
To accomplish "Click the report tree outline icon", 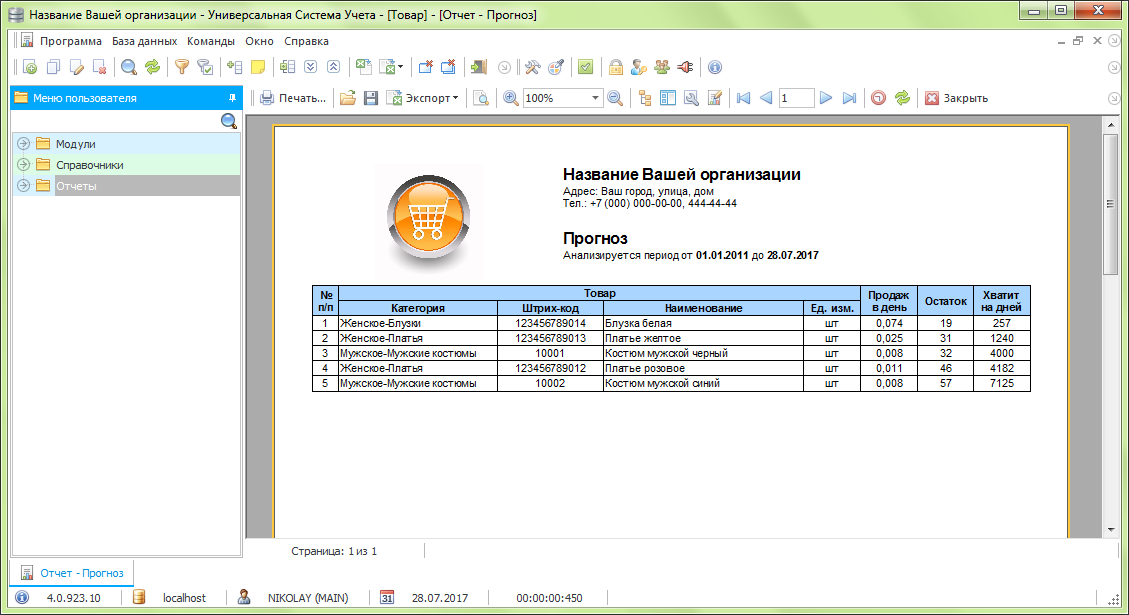I will [x=644, y=98].
